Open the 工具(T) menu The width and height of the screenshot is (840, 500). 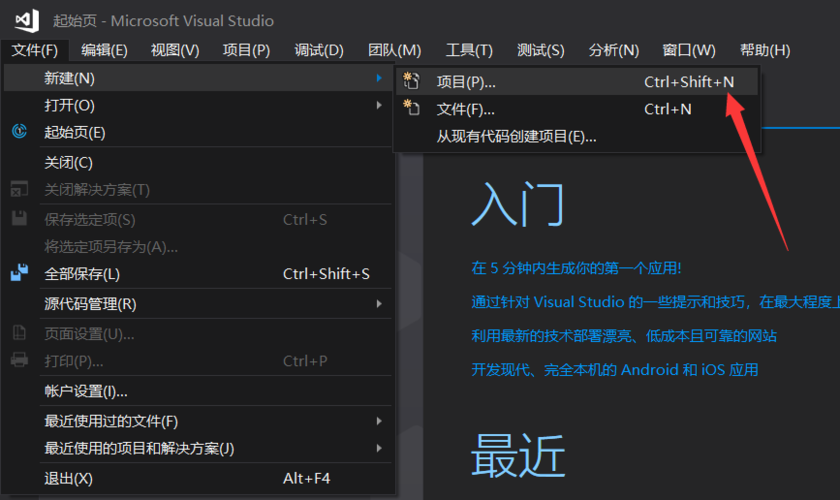coord(469,50)
